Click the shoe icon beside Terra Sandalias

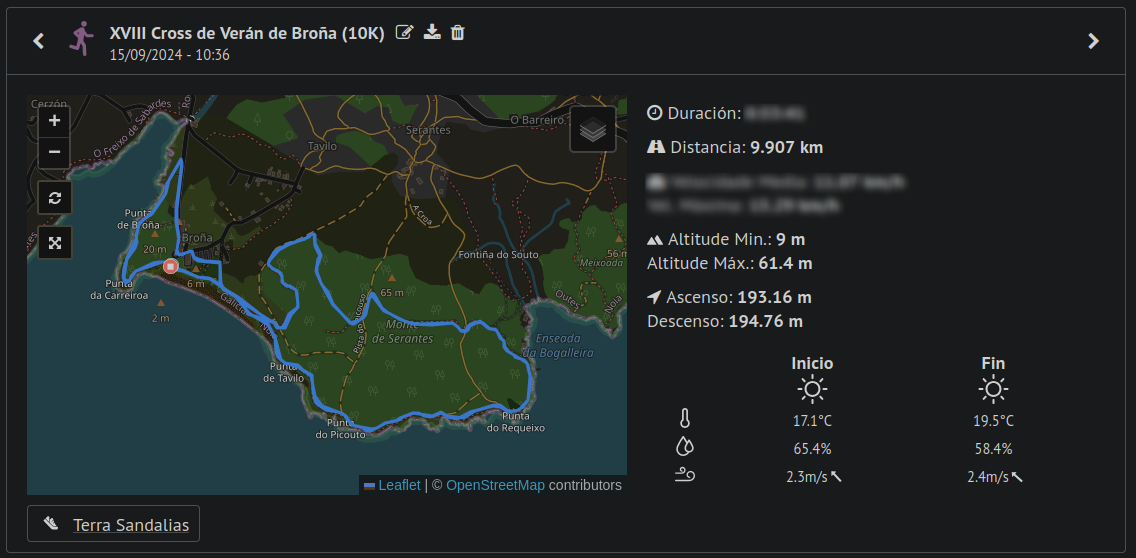pos(51,523)
